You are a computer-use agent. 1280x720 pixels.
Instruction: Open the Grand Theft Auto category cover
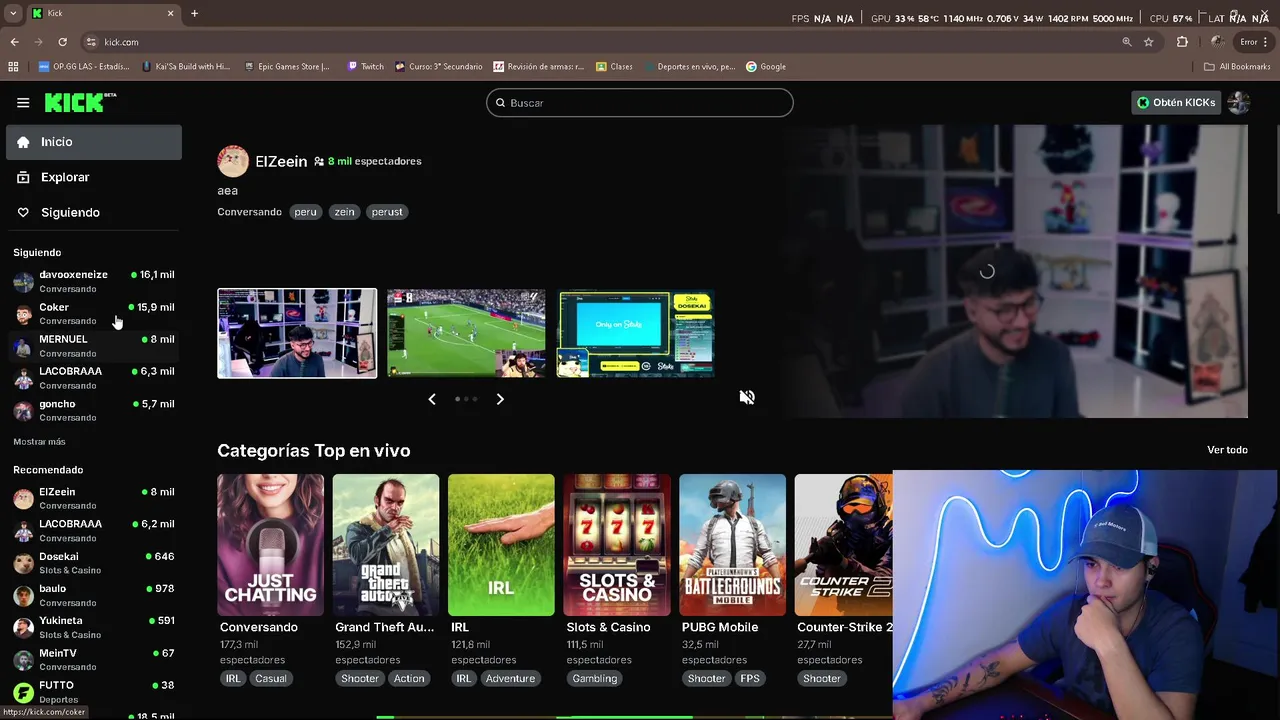pos(386,545)
